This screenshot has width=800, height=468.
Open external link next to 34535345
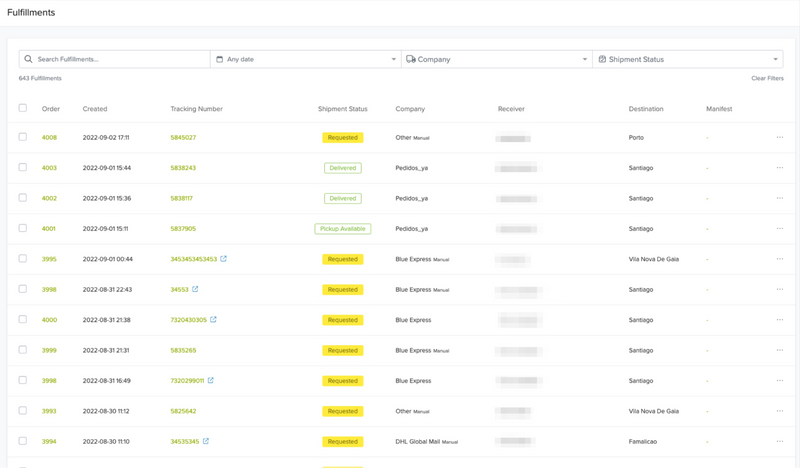(206, 441)
